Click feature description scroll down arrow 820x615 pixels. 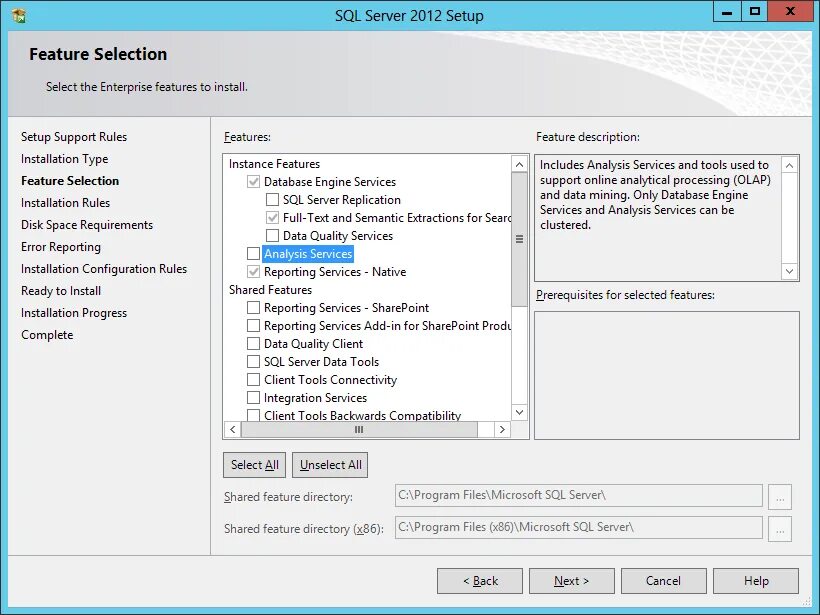click(790, 271)
